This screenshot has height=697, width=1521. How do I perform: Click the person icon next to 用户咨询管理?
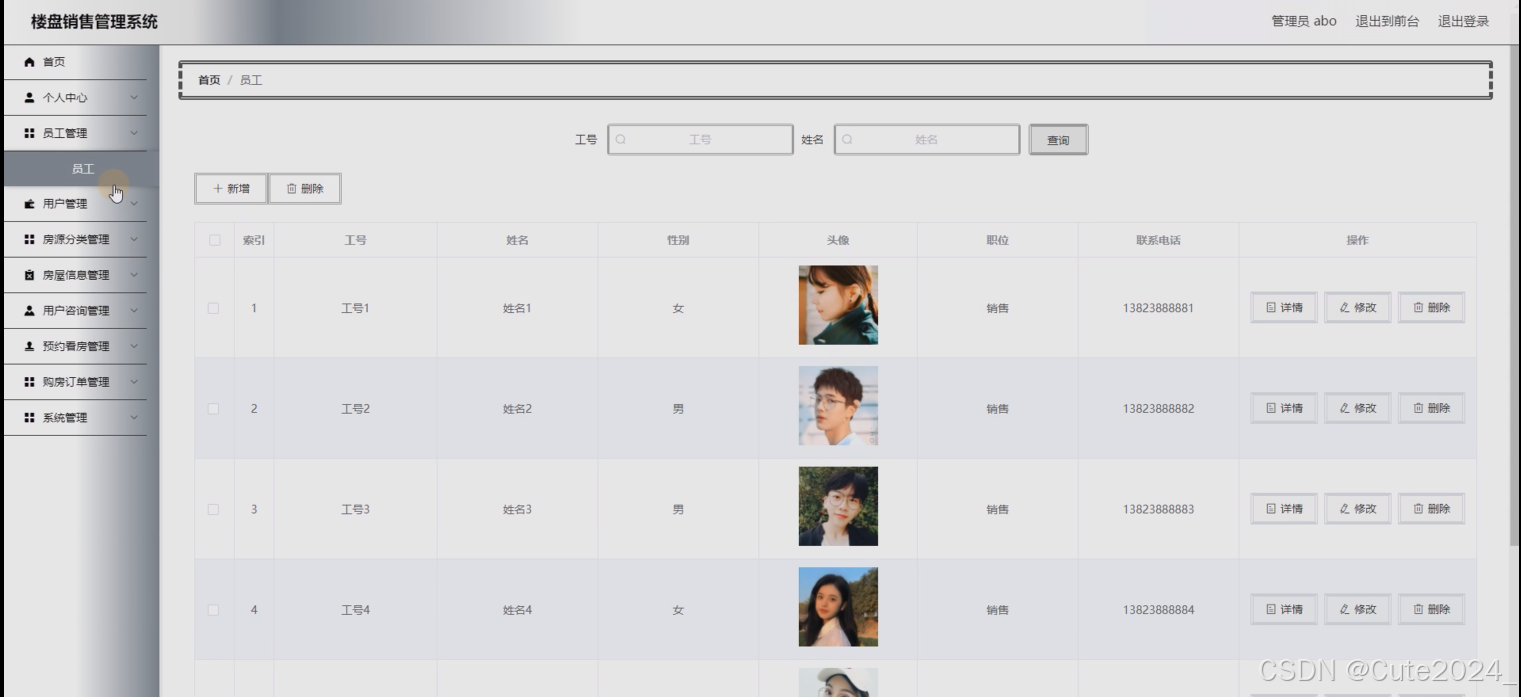tap(30, 311)
